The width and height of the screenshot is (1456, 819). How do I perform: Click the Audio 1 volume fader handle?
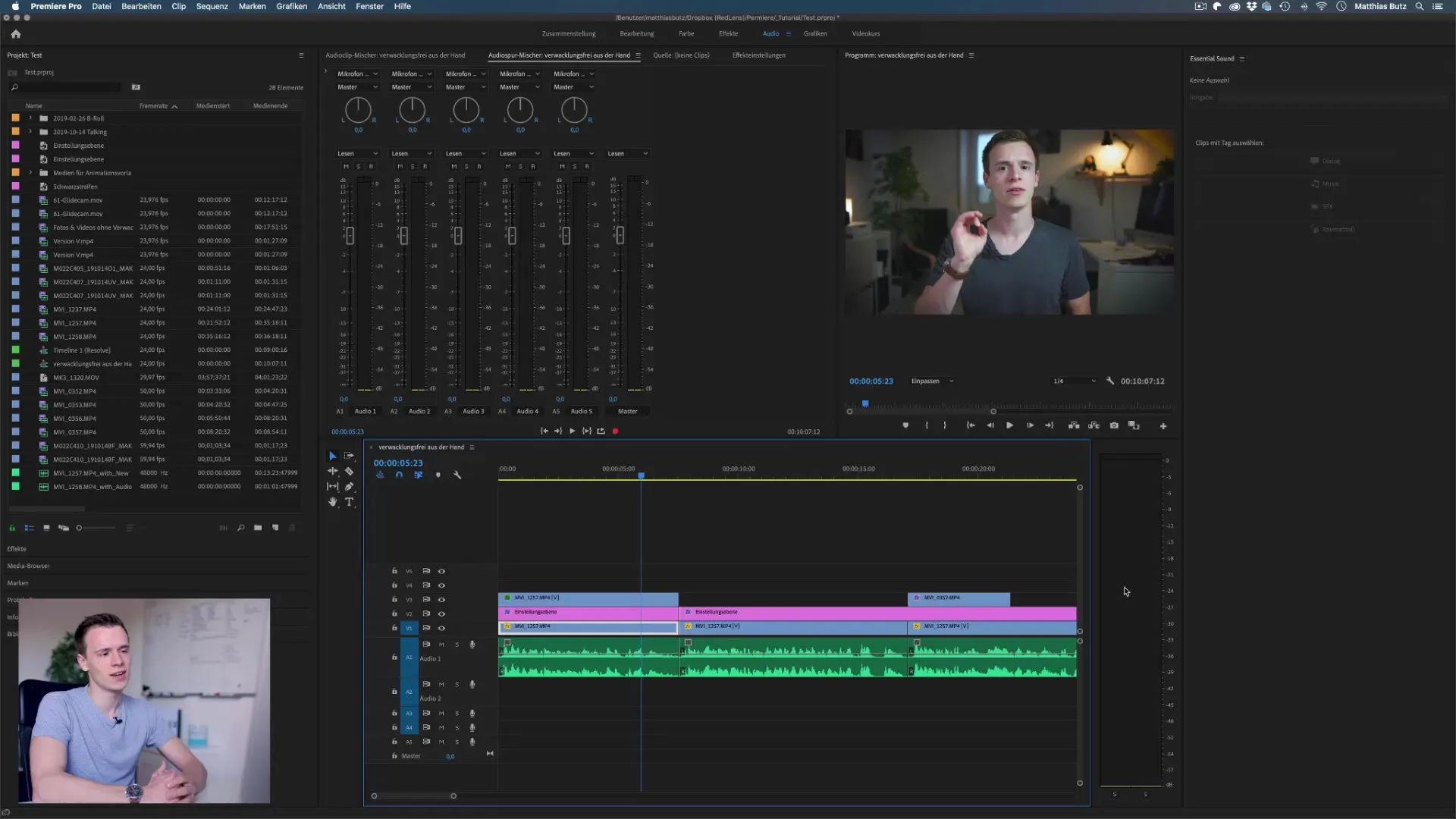click(350, 236)
